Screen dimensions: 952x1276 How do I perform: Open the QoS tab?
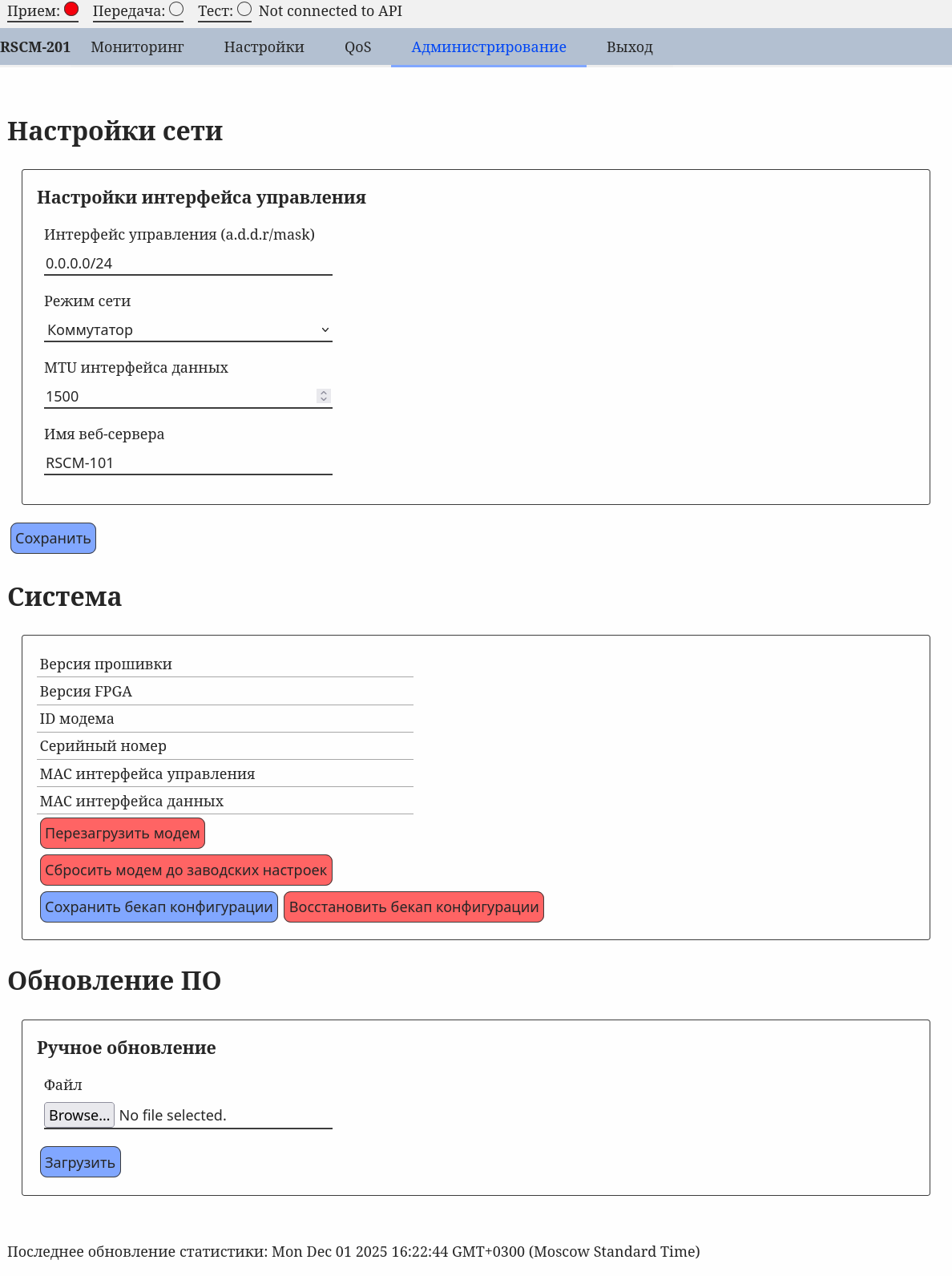(x=357, y=47)
